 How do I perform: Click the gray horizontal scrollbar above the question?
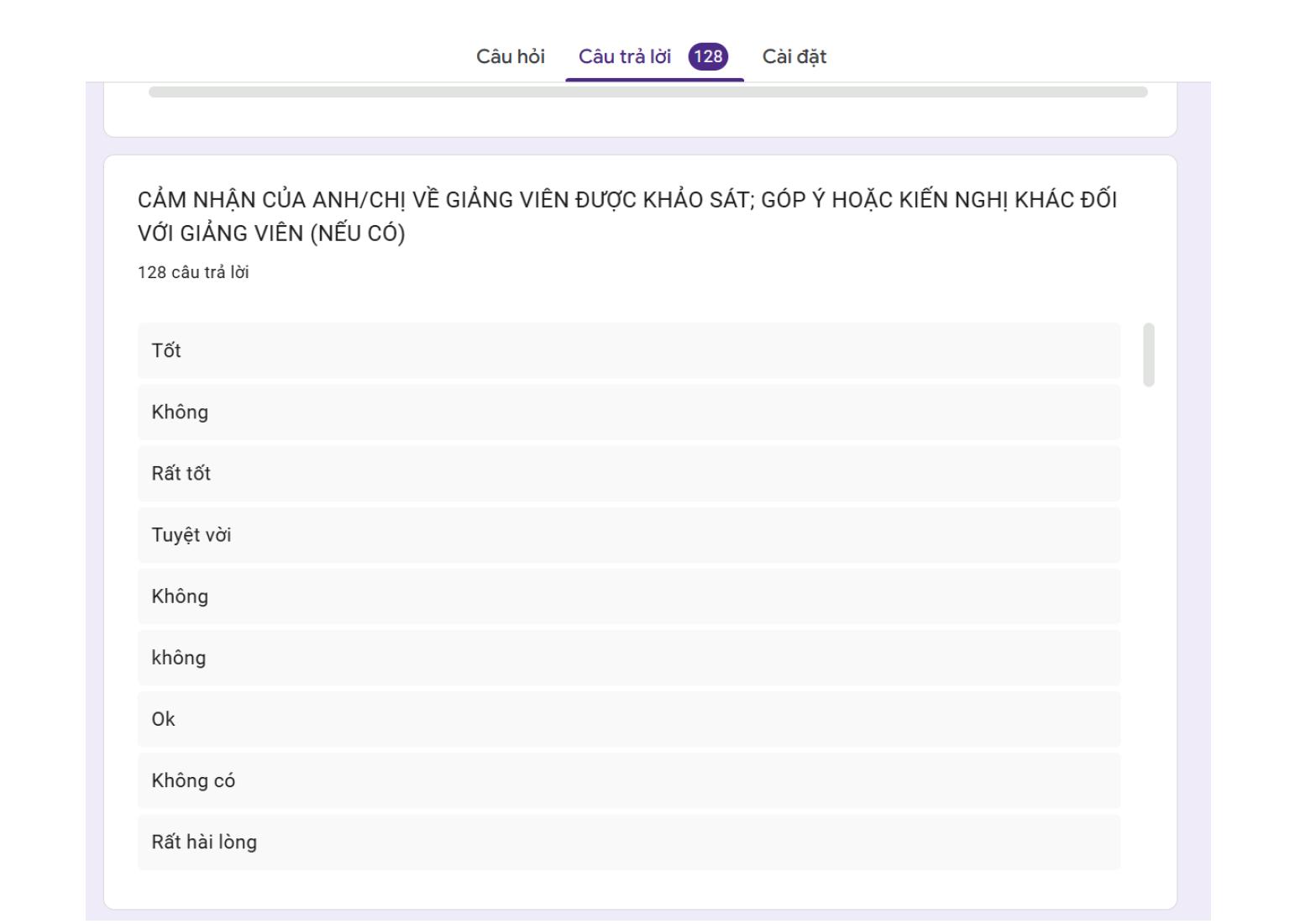pos(647,92)
